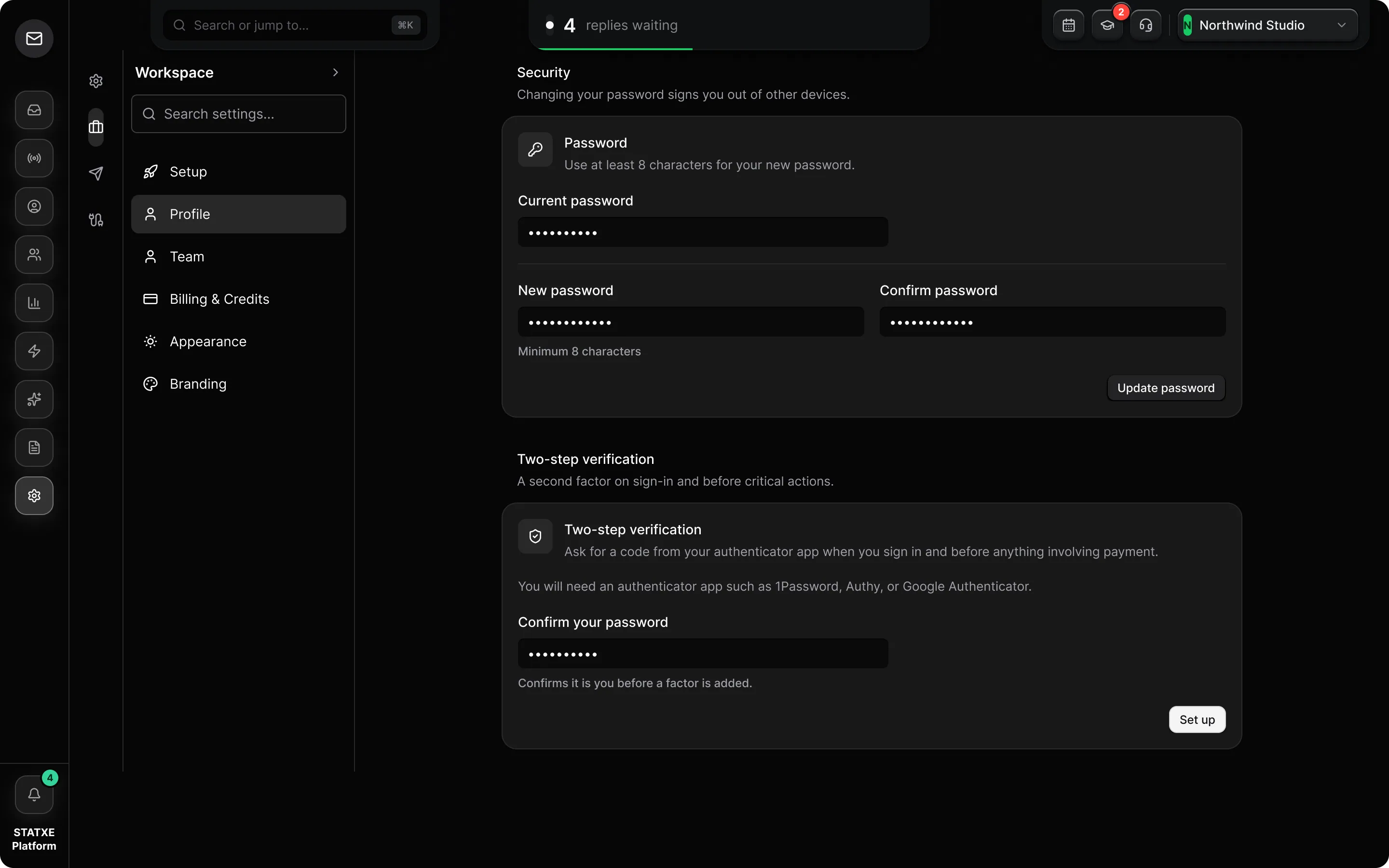Image resolution: width=1389 pixels, height=868 pixels.
Task: Focus the Search or jump to field
Action: tap(295, 25)
